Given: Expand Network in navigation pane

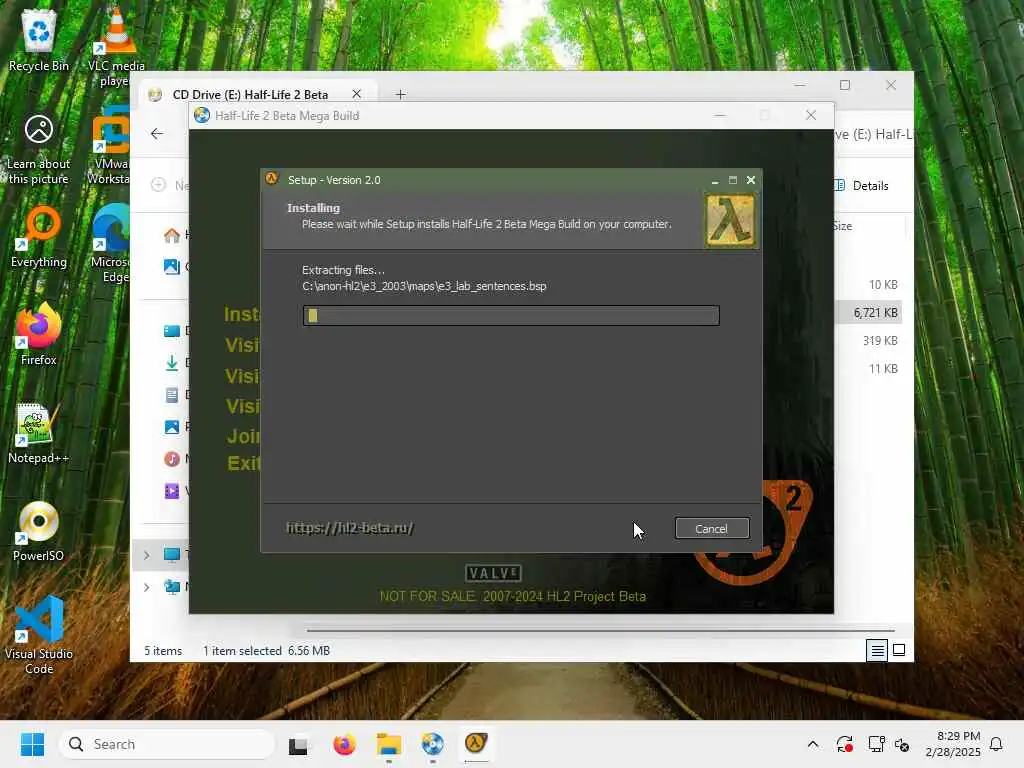Looking at the screenshot, I should tap(147, 587).
